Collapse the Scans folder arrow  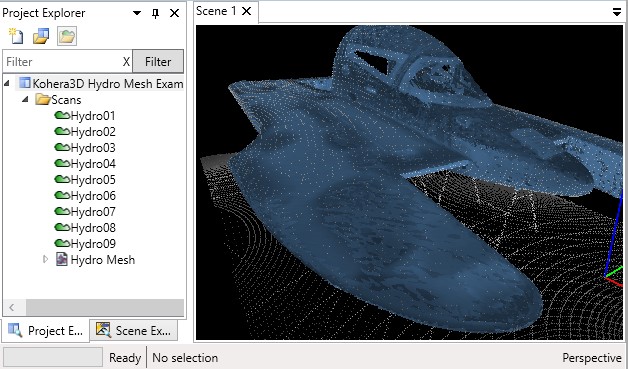pos(25,99)
